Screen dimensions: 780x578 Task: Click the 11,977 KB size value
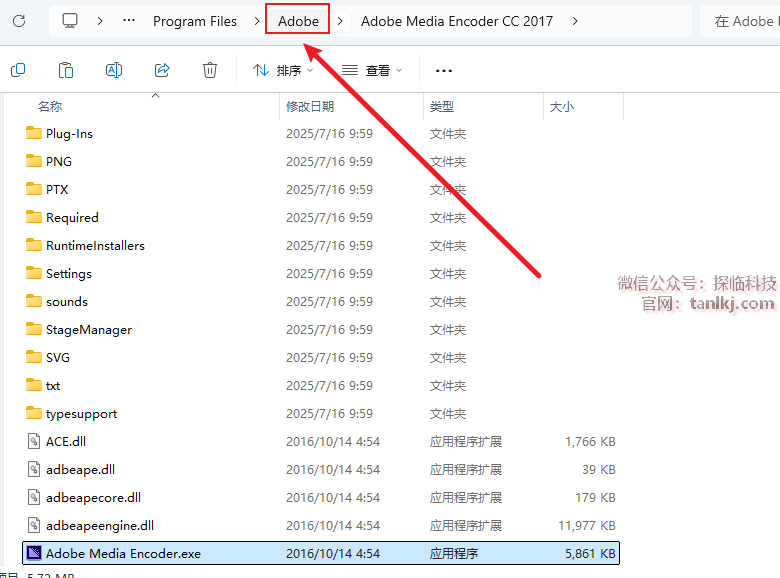click(x=587, y=525)
